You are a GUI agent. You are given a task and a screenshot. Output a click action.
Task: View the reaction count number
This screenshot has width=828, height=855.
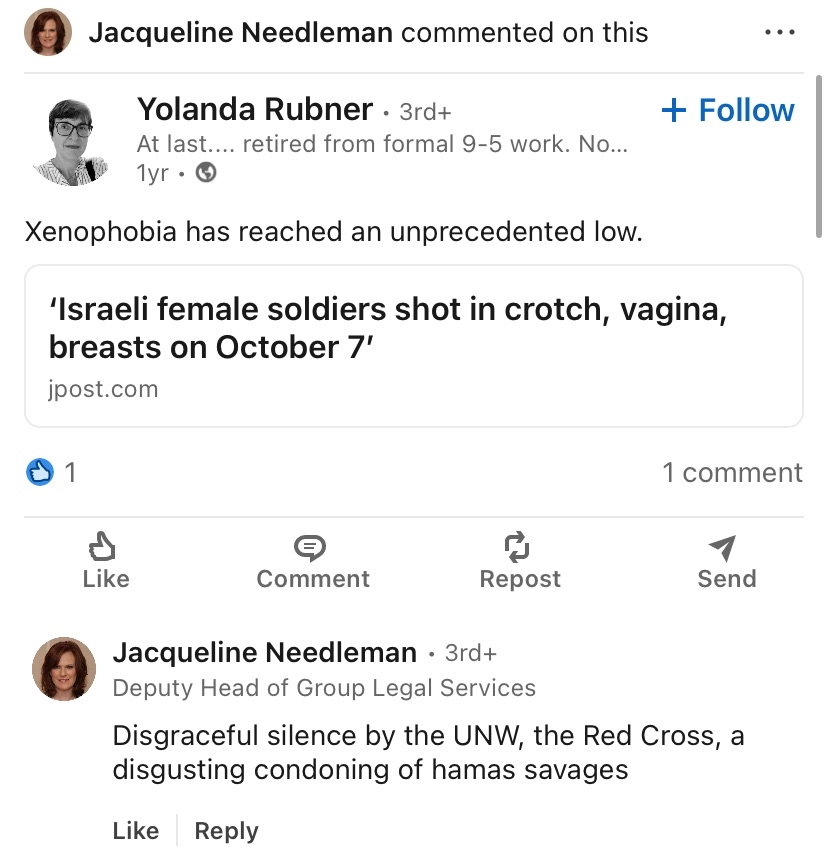(70, 472)
